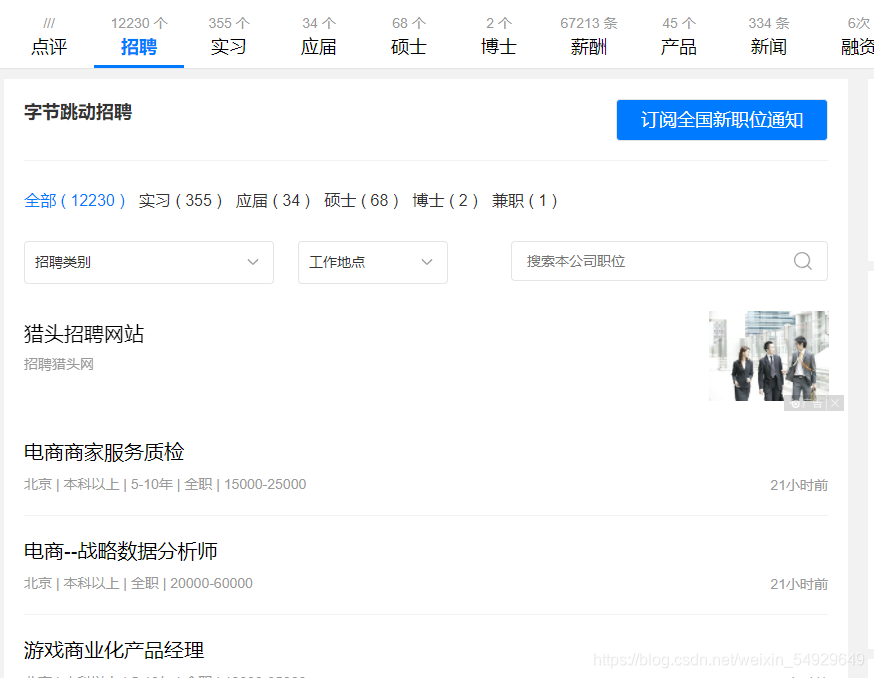Switch to the 点评 tab
Viewport: 874px width, 678px height.
tap(49, 37)
